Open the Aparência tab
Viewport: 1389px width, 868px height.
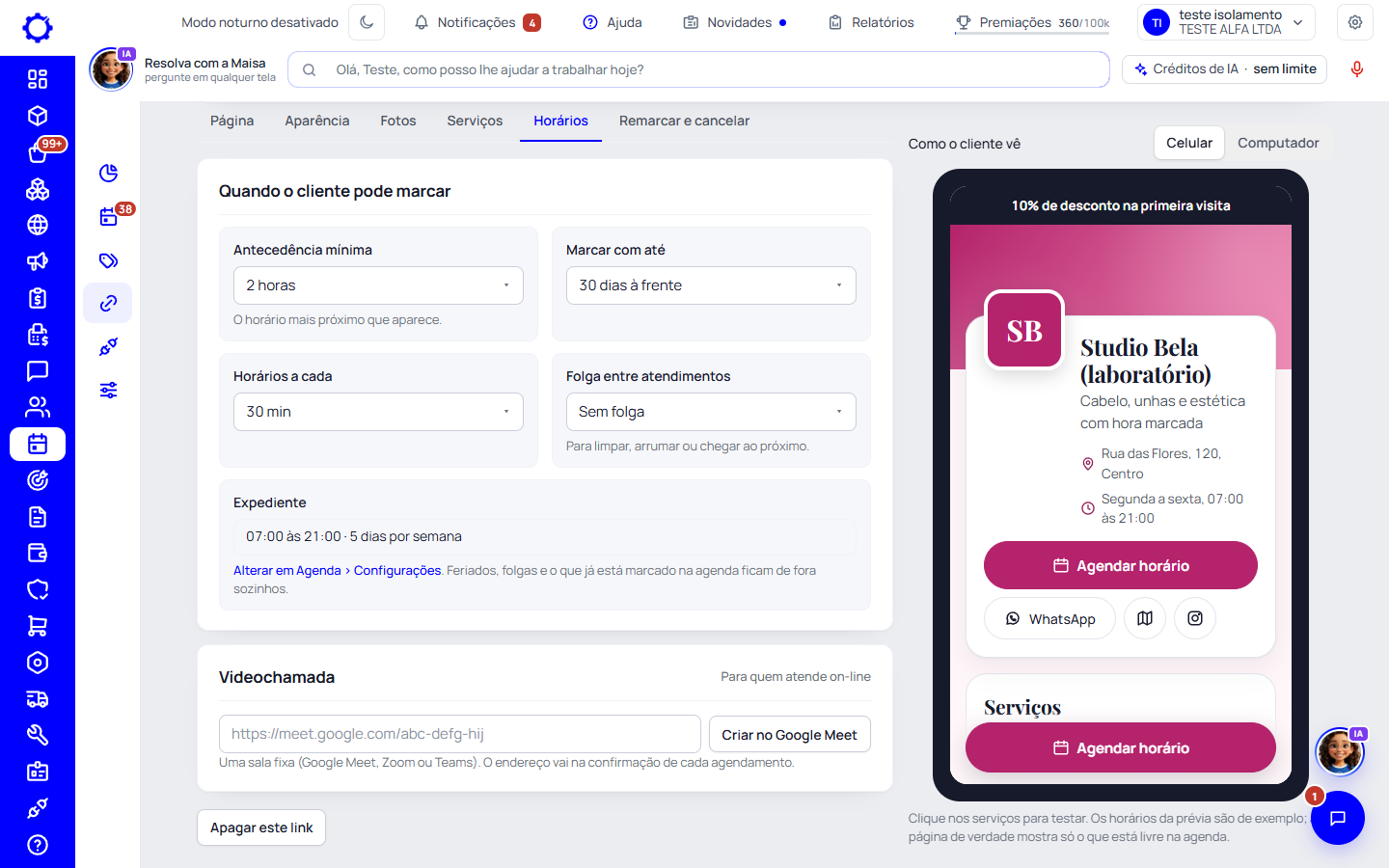(x=317, y=121)
